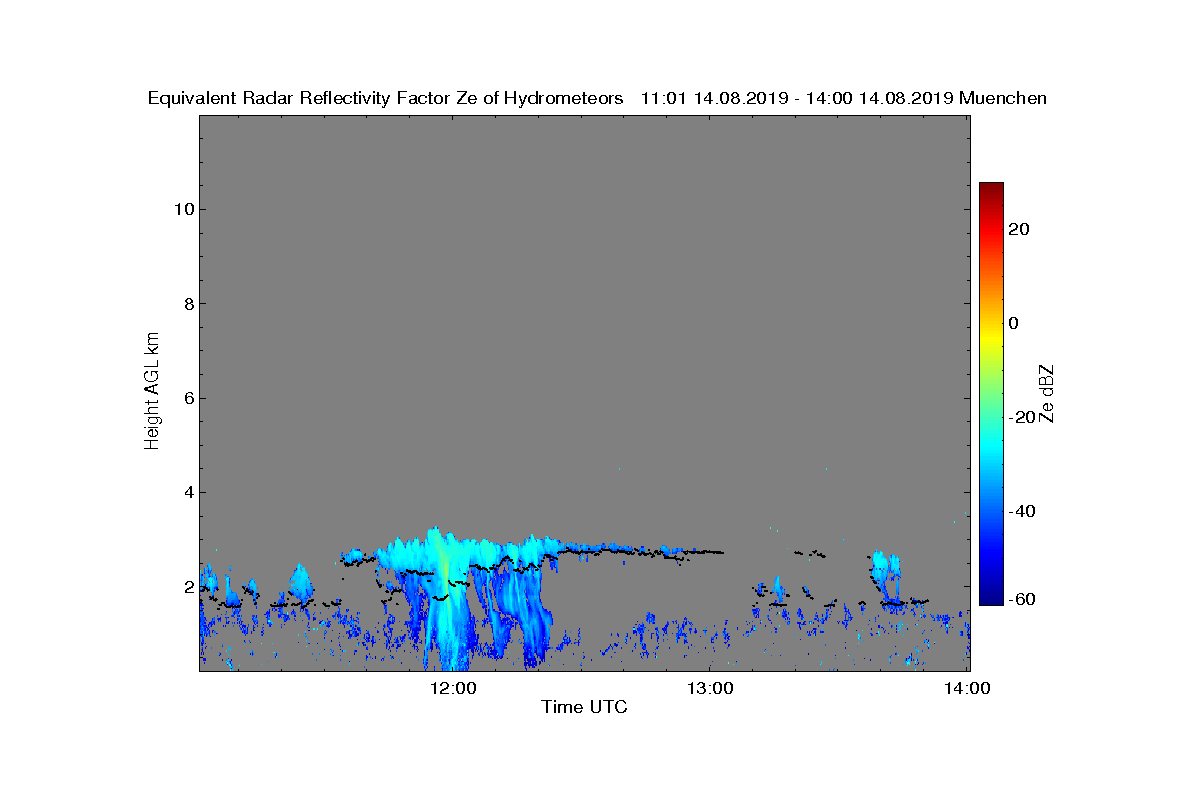Click the cyan -20 dBZ colorbar region
1200x800 pixels.
[991, 417]
